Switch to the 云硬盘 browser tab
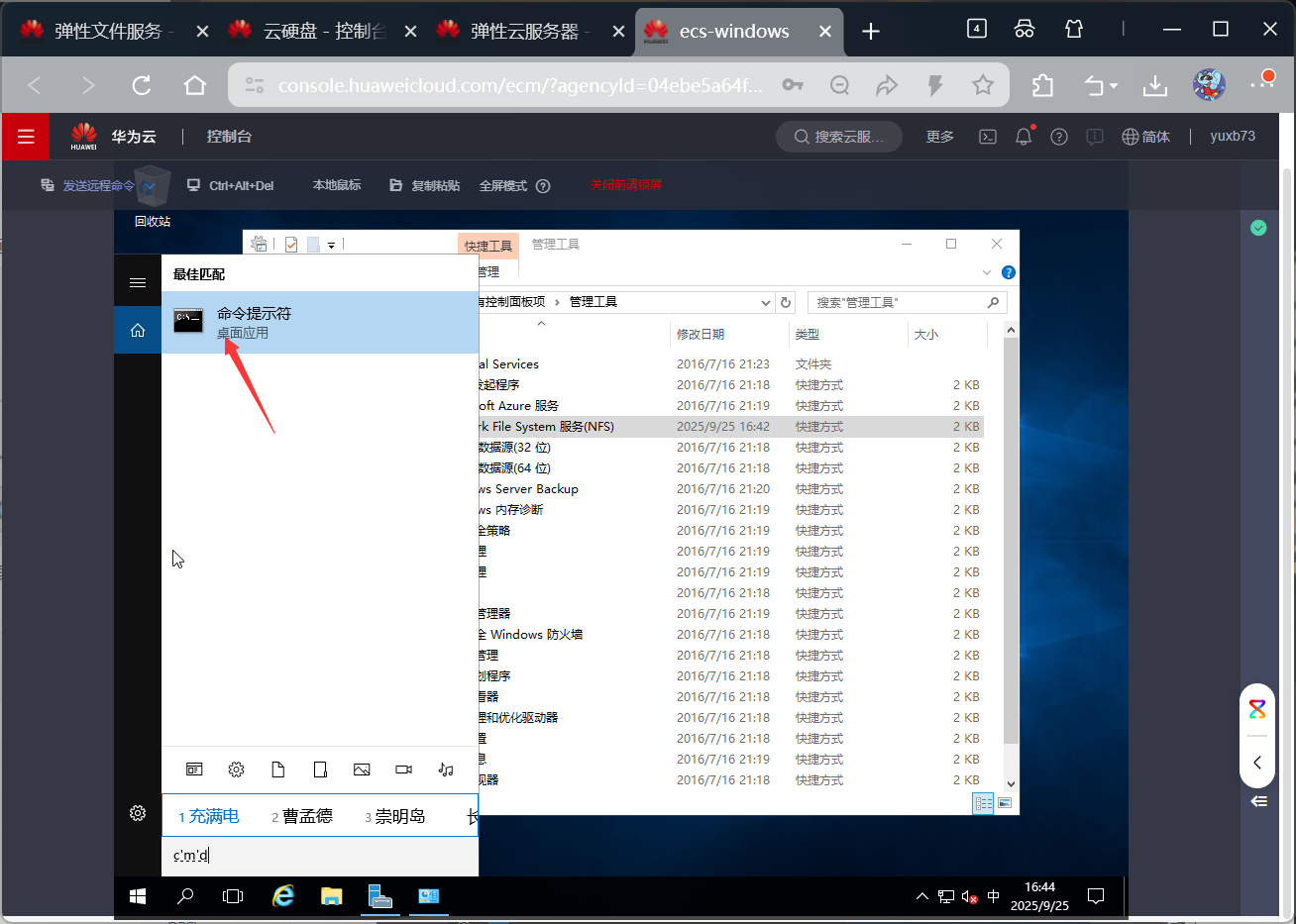 322,31
